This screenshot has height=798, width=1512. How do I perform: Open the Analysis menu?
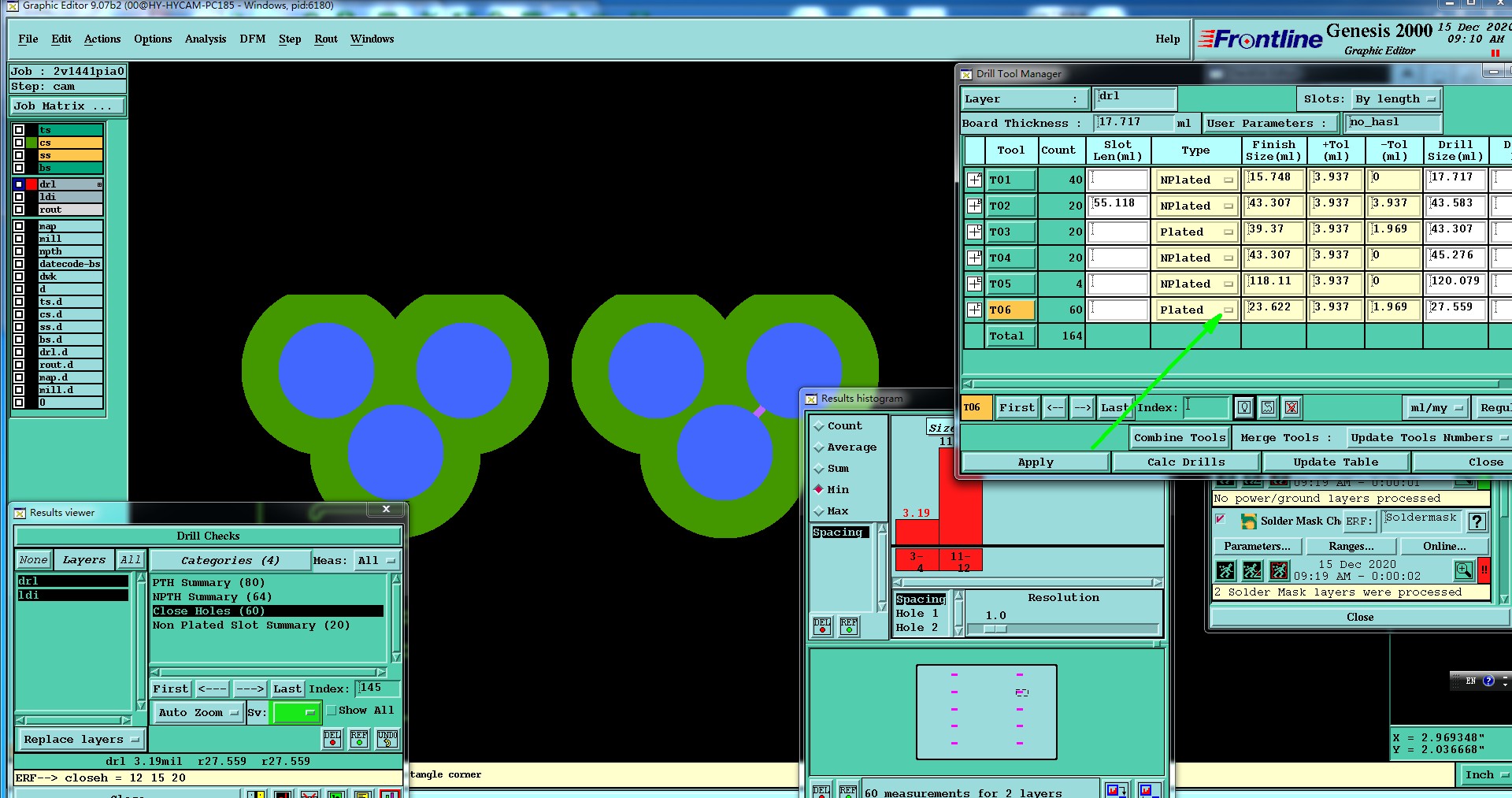pos(206,39)
